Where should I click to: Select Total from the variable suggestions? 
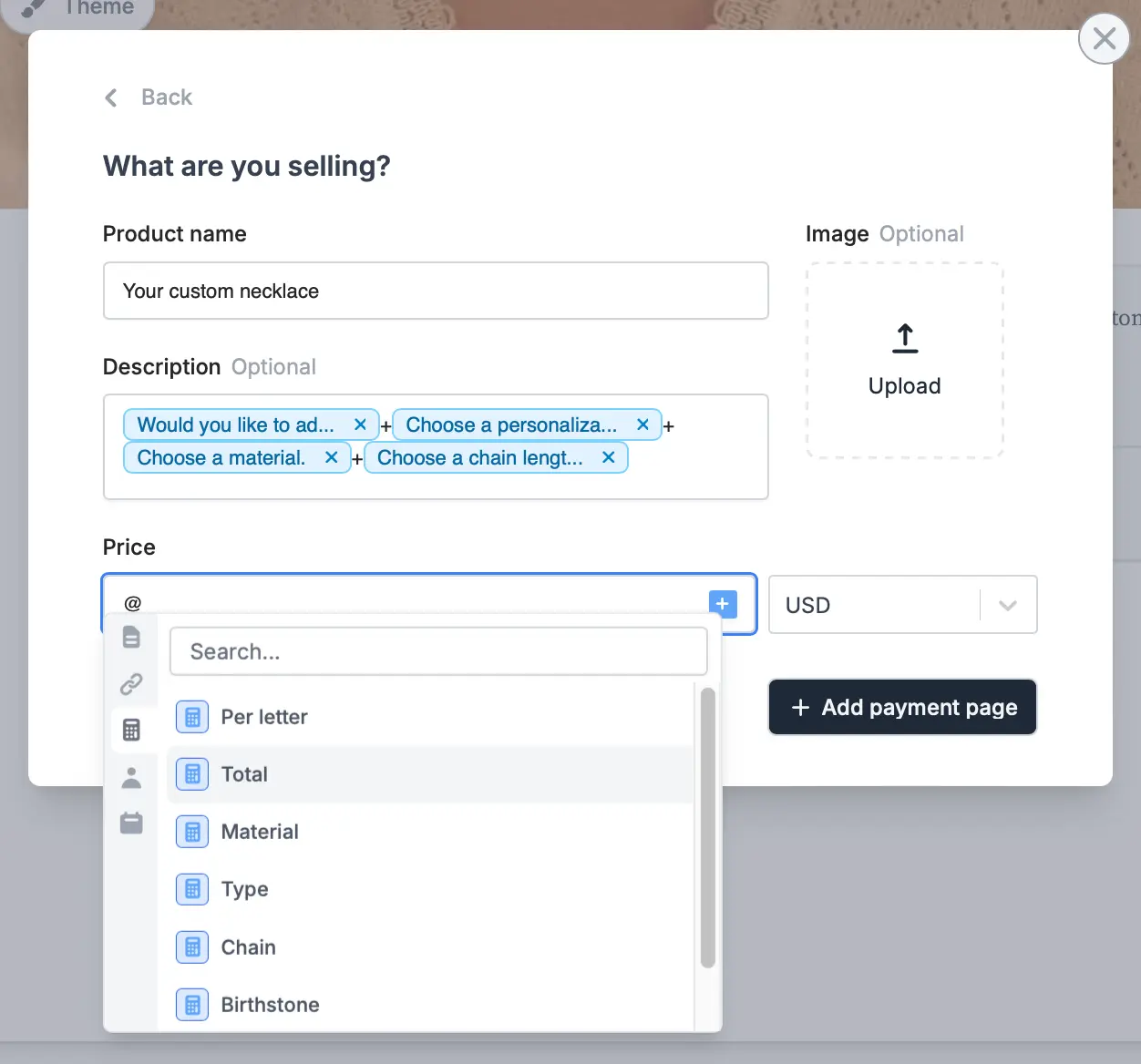click(x=244, y=774)
